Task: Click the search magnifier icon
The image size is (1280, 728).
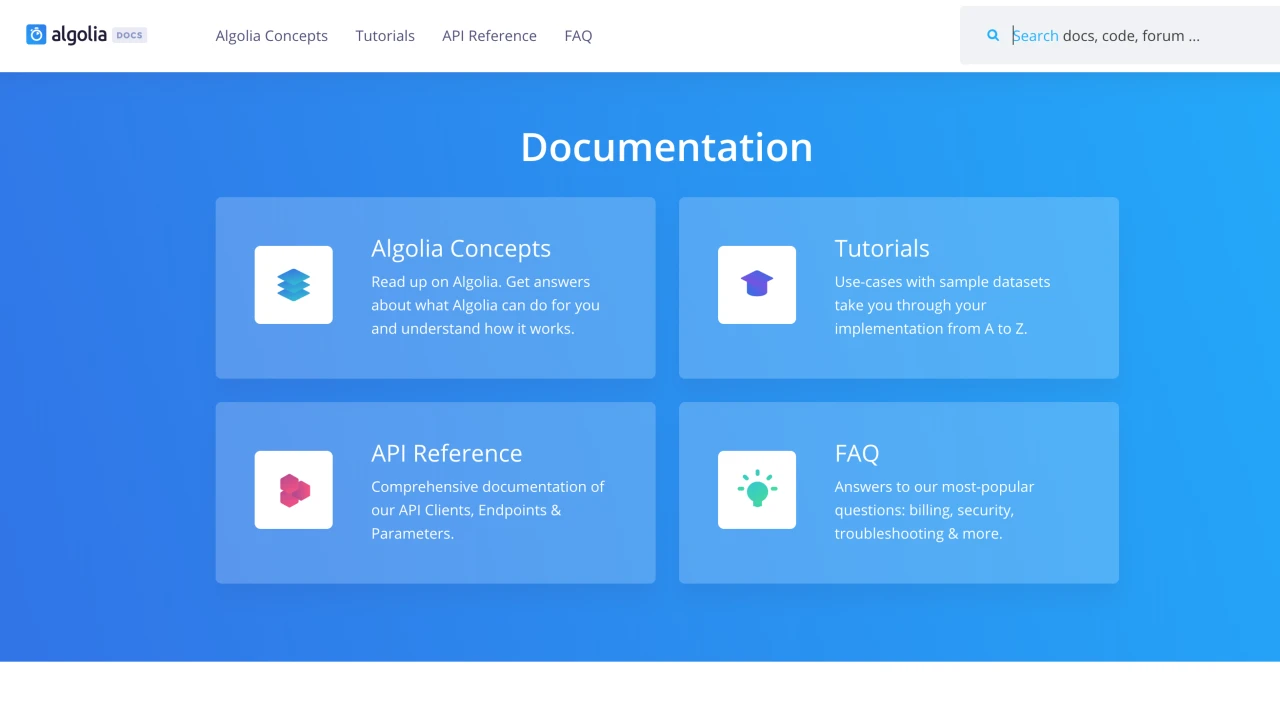Action: click(993, 35)
